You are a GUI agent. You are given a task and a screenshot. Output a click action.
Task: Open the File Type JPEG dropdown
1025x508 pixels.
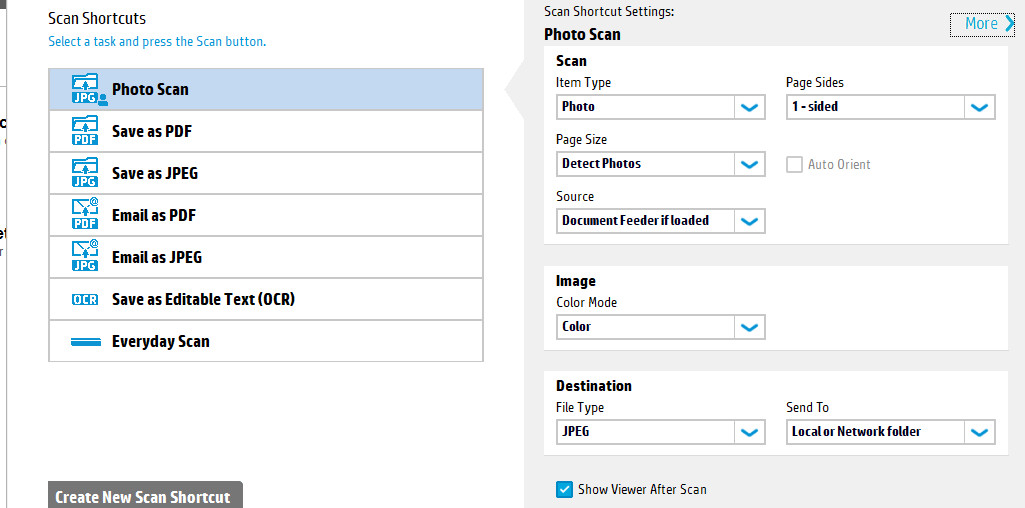(660, 432)
